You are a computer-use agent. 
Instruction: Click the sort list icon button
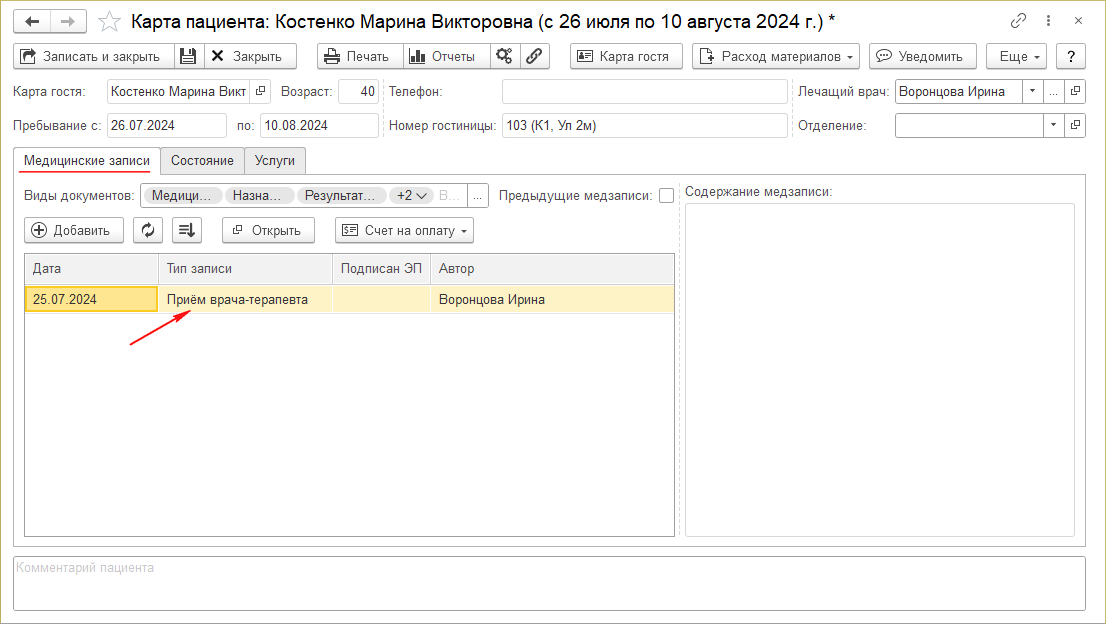[x=187, y=230]
